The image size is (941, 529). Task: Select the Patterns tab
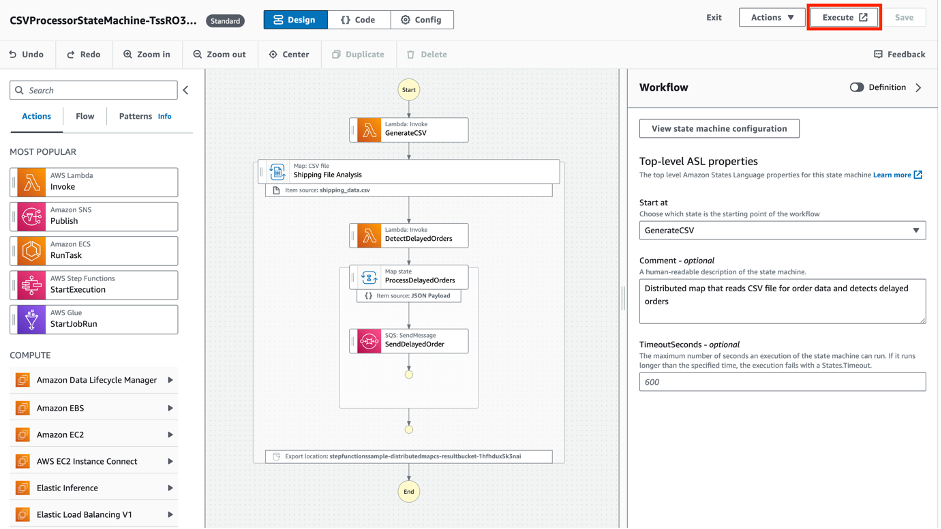(136, 116)
